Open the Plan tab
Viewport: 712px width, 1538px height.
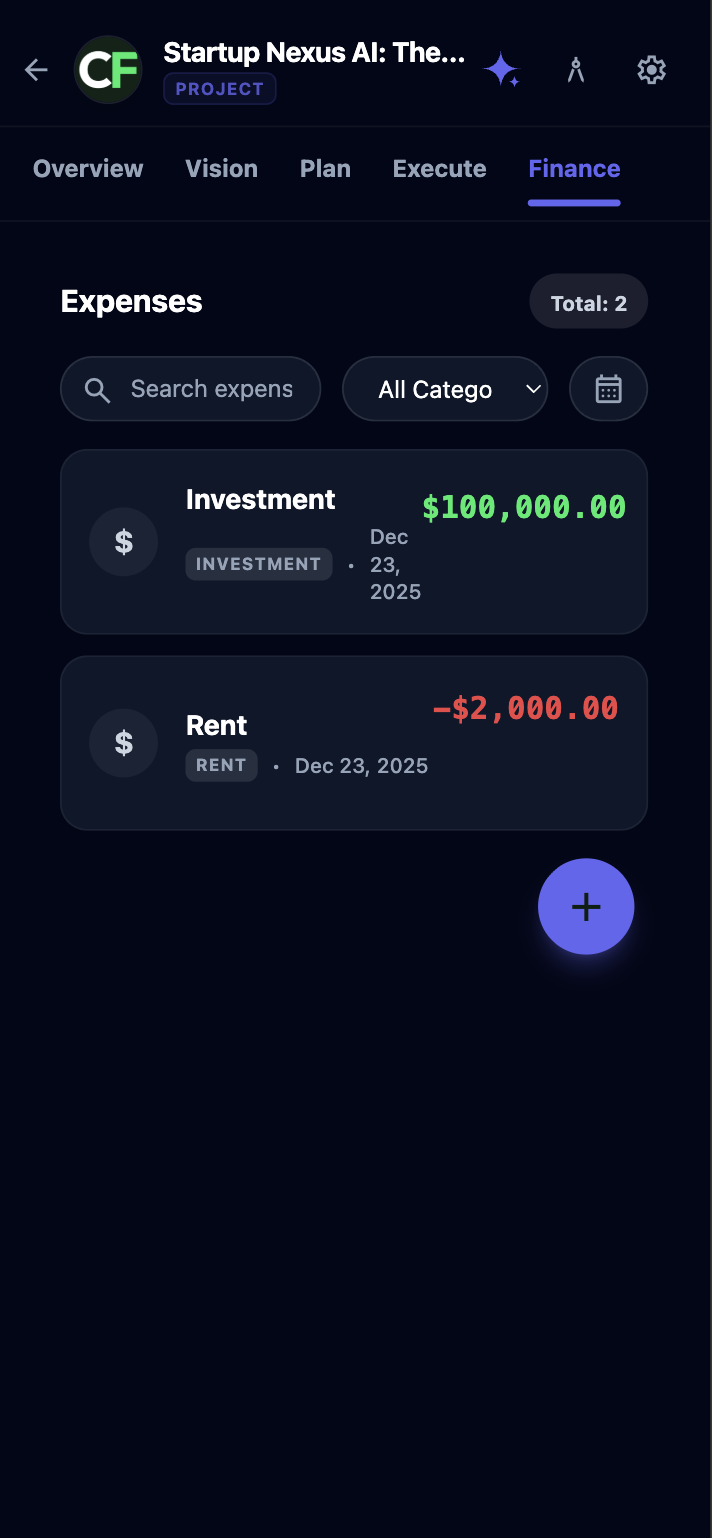325,169
